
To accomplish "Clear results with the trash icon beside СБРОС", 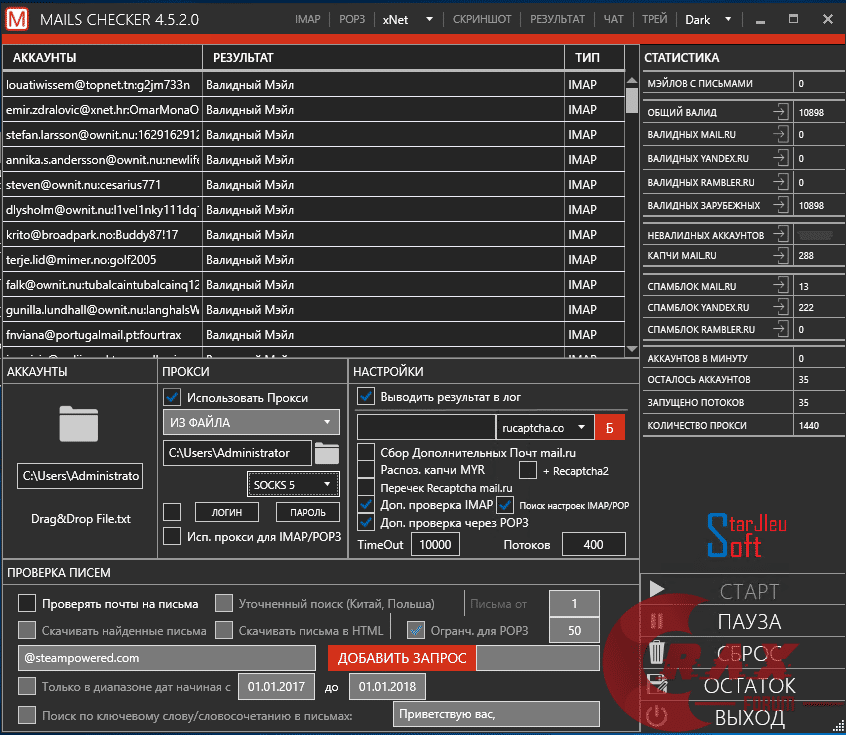I will coord(658,653).
